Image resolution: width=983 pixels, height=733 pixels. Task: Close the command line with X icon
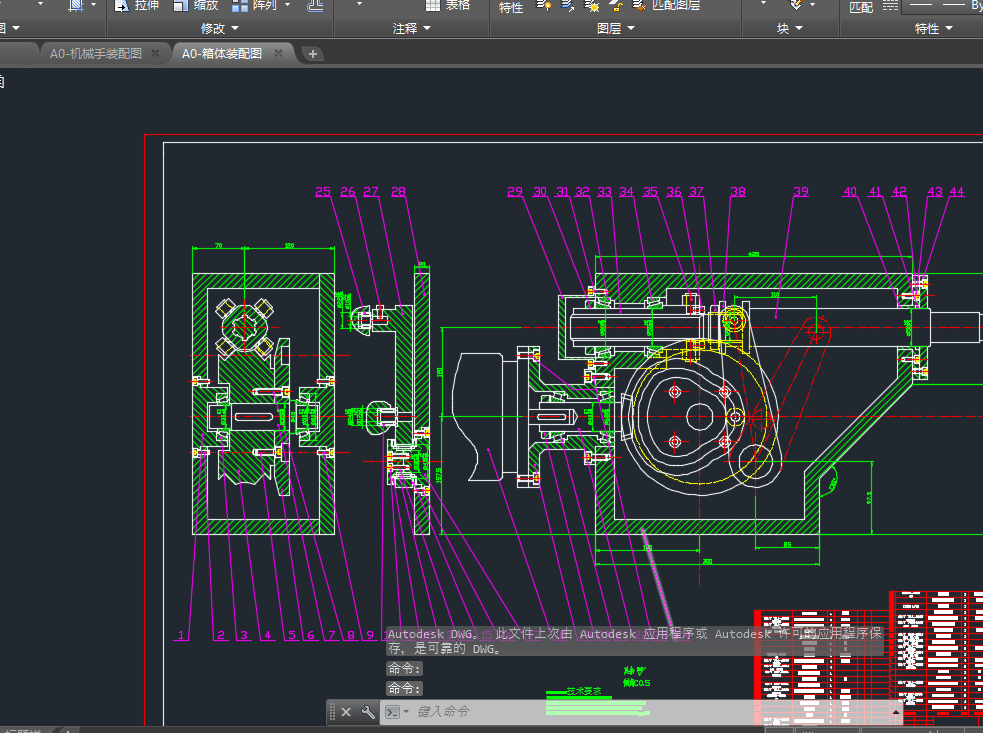point(346,712)
